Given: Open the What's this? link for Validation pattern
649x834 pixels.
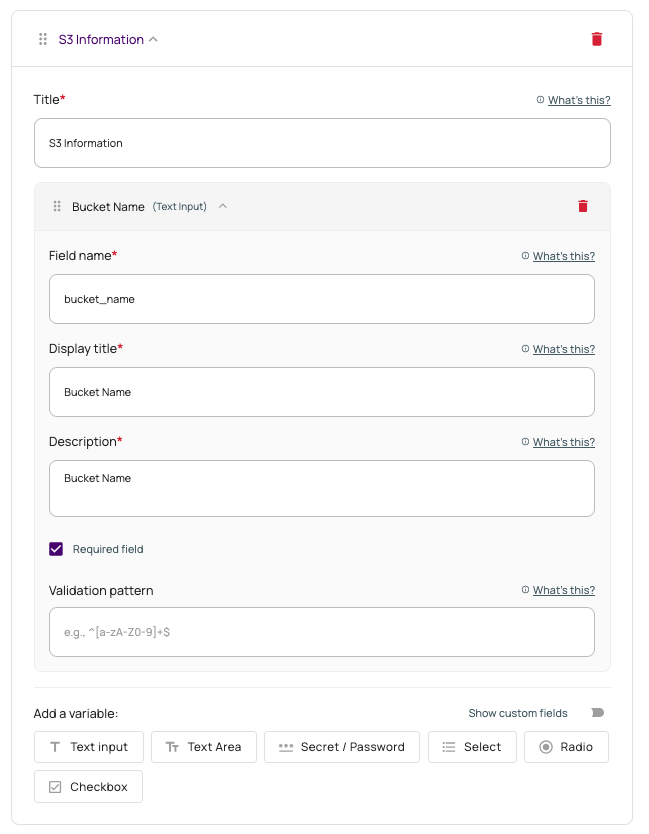Looking at the screenshot, I should [x=565, y=589].
